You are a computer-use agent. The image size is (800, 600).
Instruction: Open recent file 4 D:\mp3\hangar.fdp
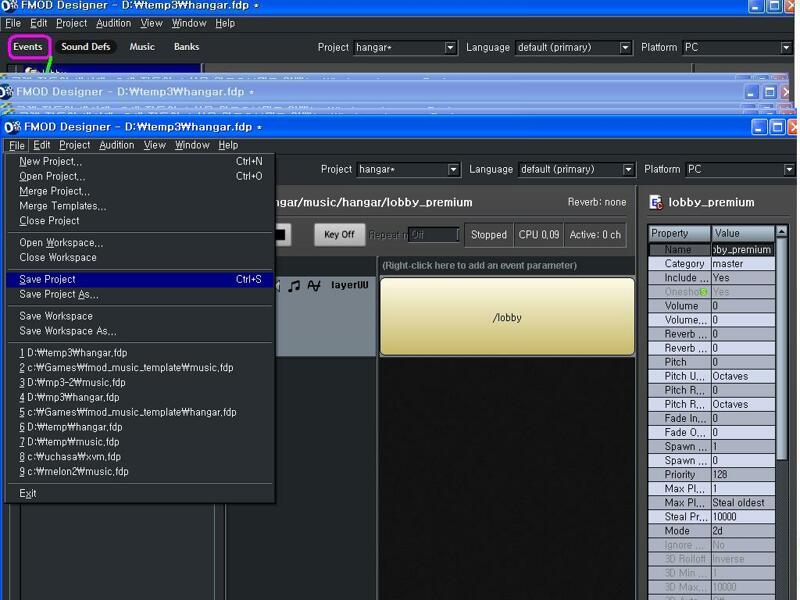140,397
